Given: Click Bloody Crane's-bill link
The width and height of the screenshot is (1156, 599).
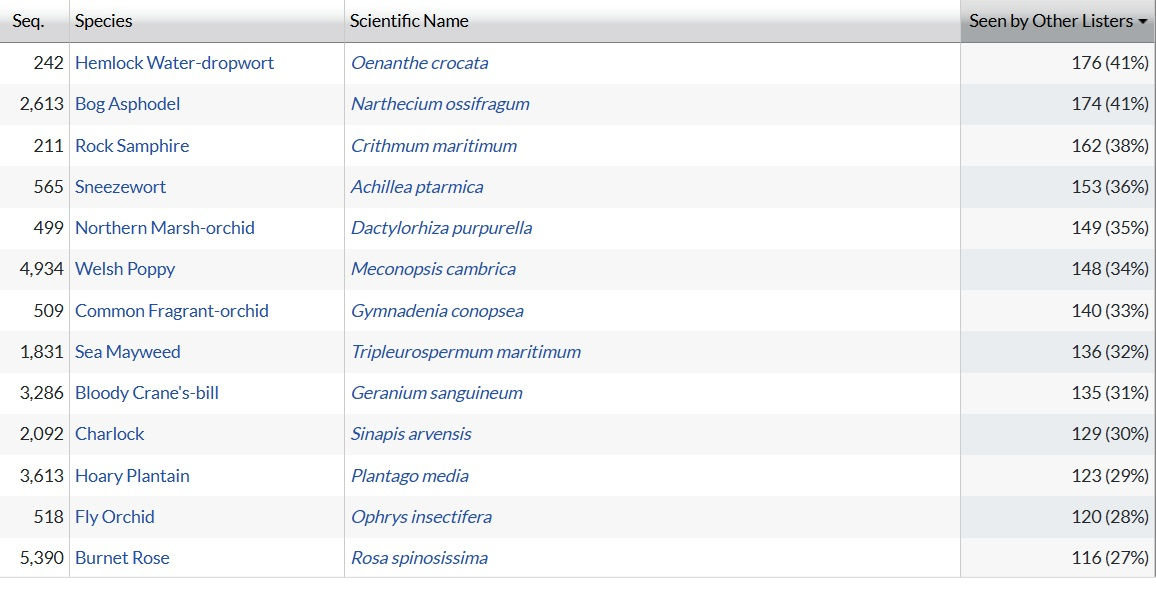Looking at the screenshot, I should coord(147,393).
